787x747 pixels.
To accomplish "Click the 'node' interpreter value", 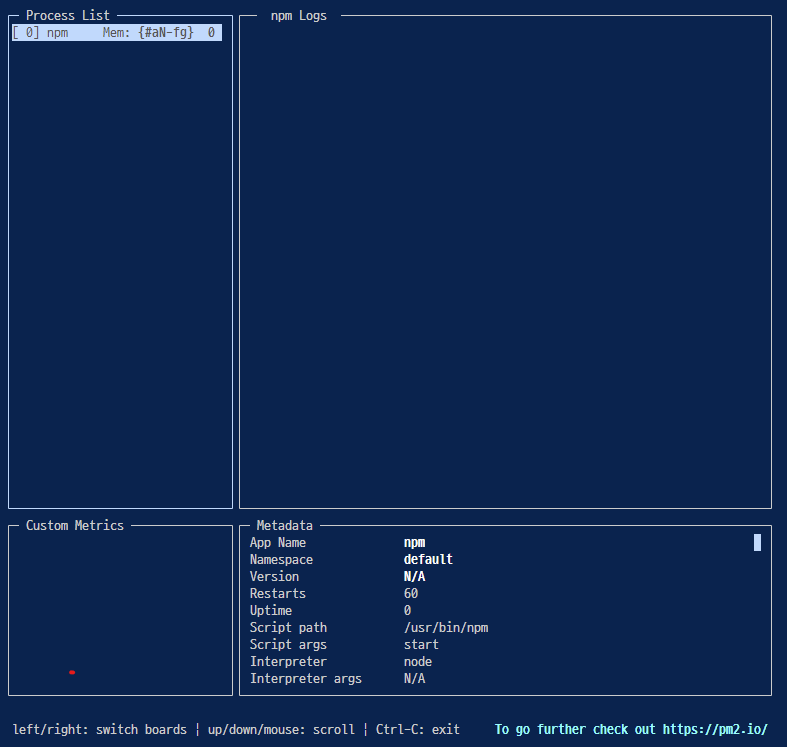I will [x=418, y=662].
